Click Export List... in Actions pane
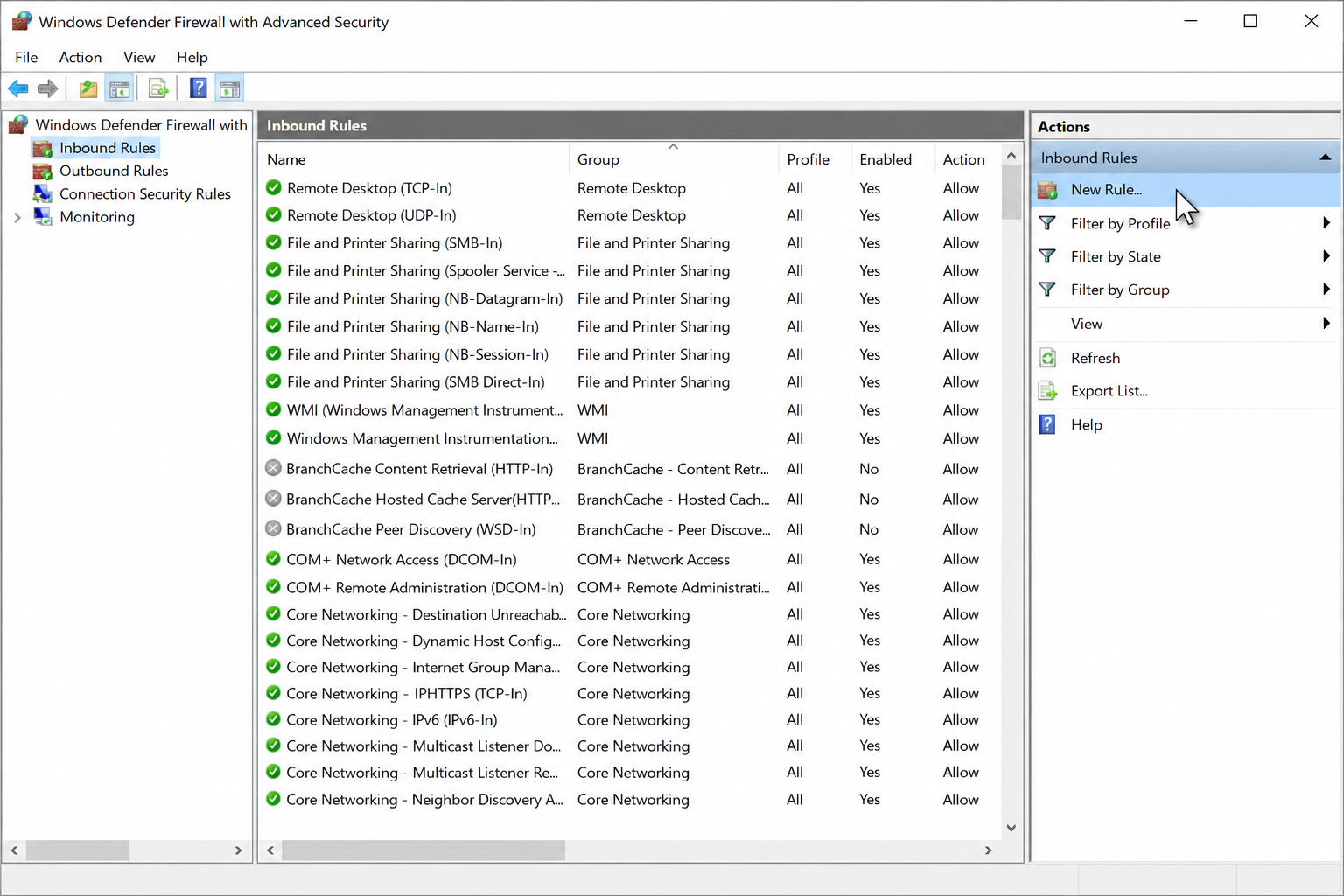The image size is (1344, 896). click(1109, 391)
